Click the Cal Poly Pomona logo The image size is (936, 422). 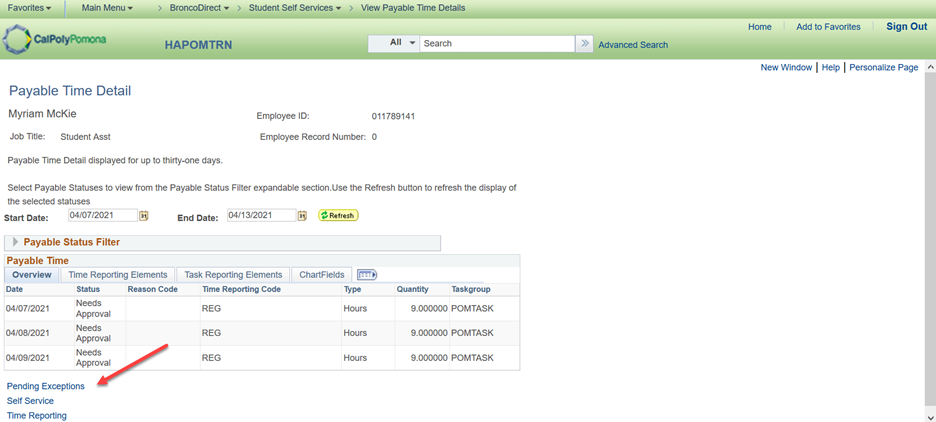[55, 41]
